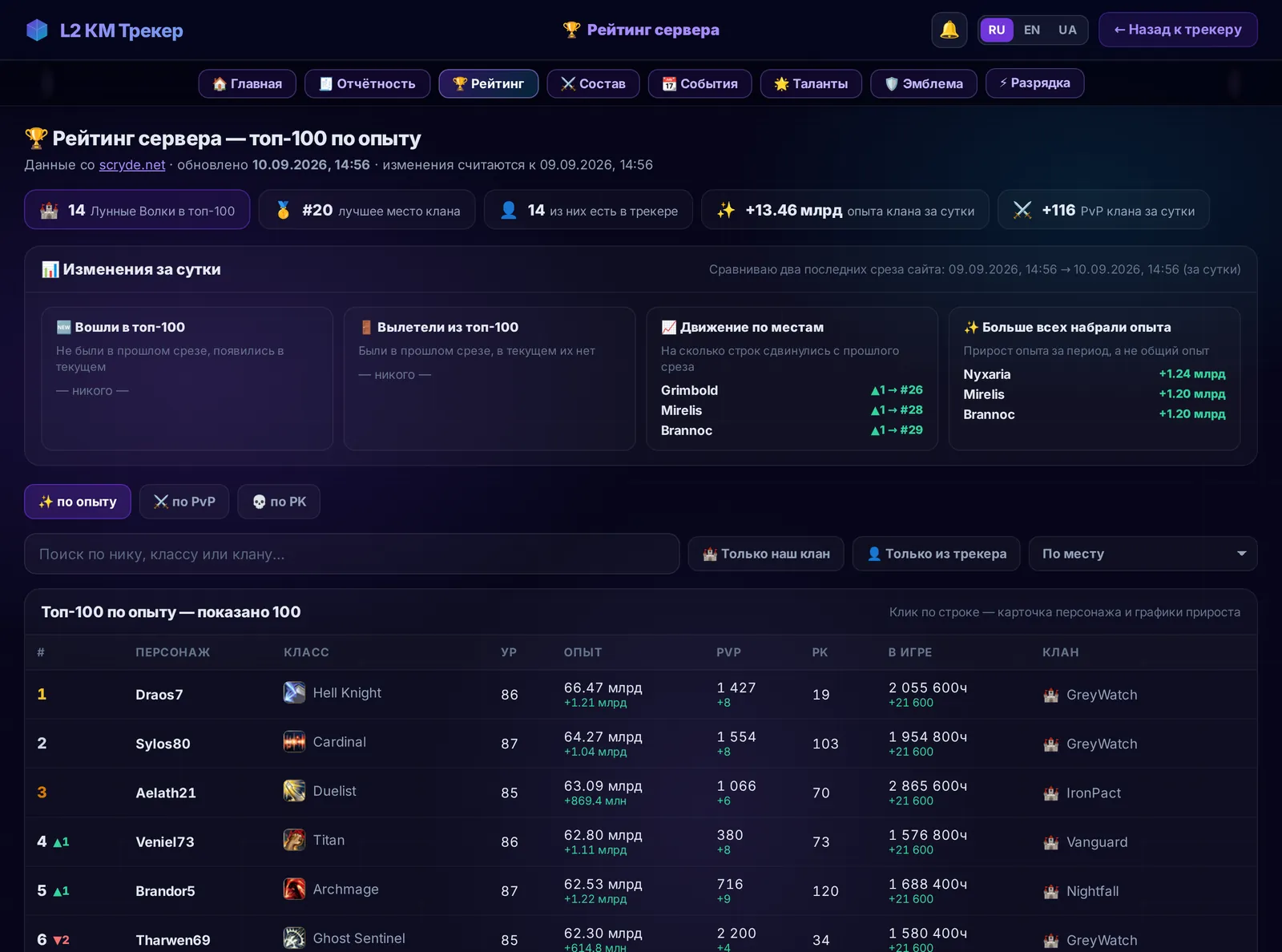Open character row Draos7
This screenshot has height=952, width=1282.
pos(641,695)
